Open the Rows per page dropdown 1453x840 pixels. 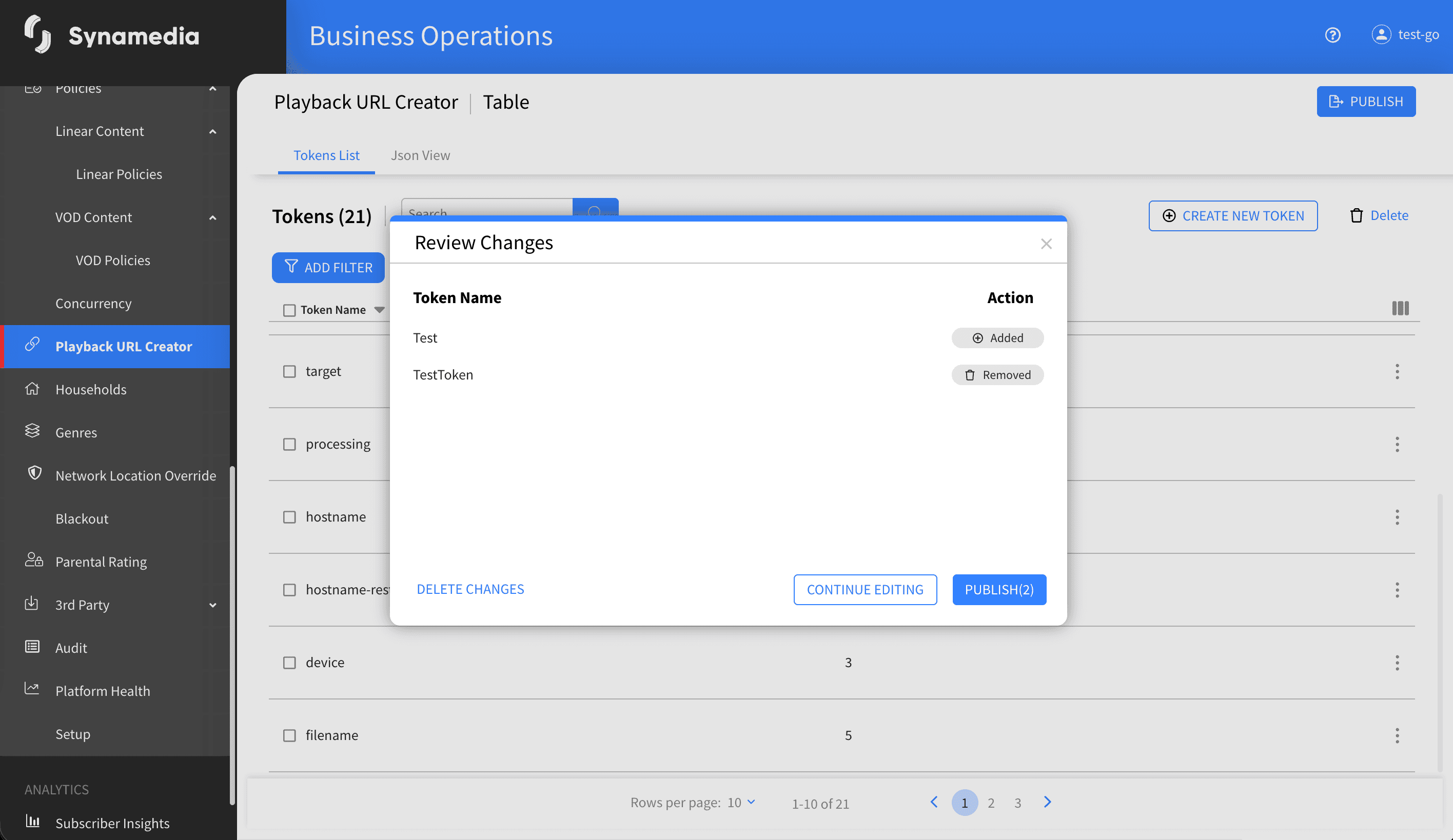coord(741,803)
